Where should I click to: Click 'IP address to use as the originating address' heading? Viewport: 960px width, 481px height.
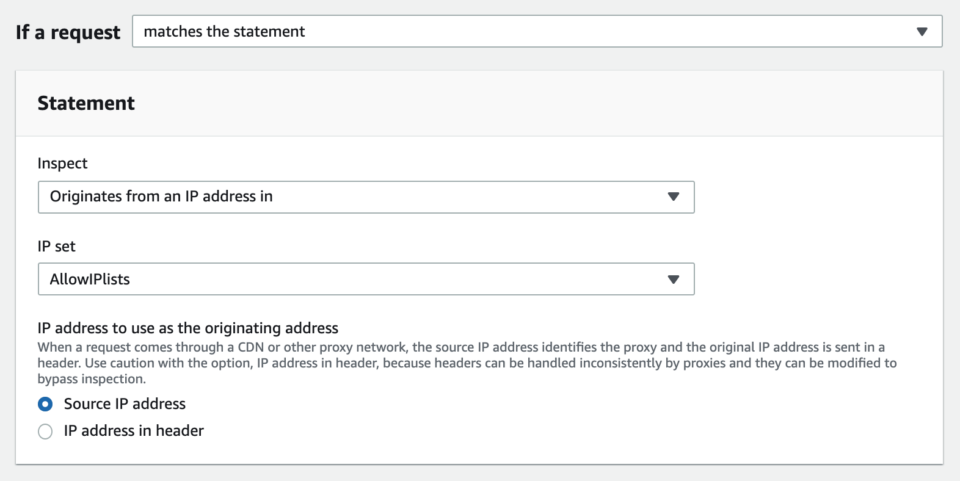pyautogui.click(x=188, y=328)
